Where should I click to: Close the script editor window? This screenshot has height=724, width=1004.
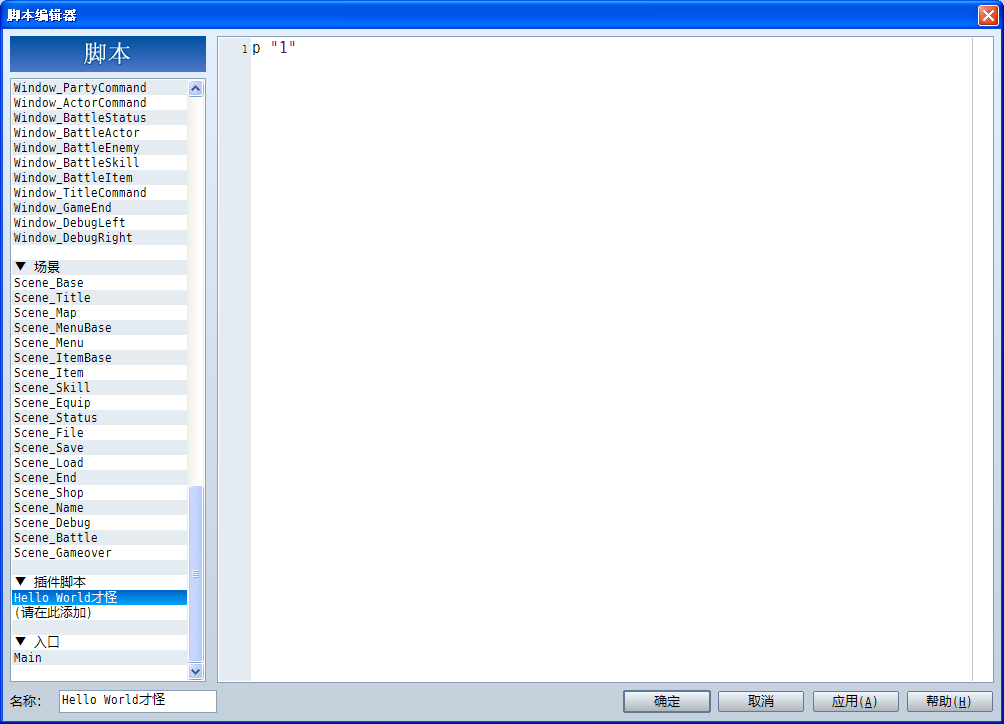pos(988,15)
